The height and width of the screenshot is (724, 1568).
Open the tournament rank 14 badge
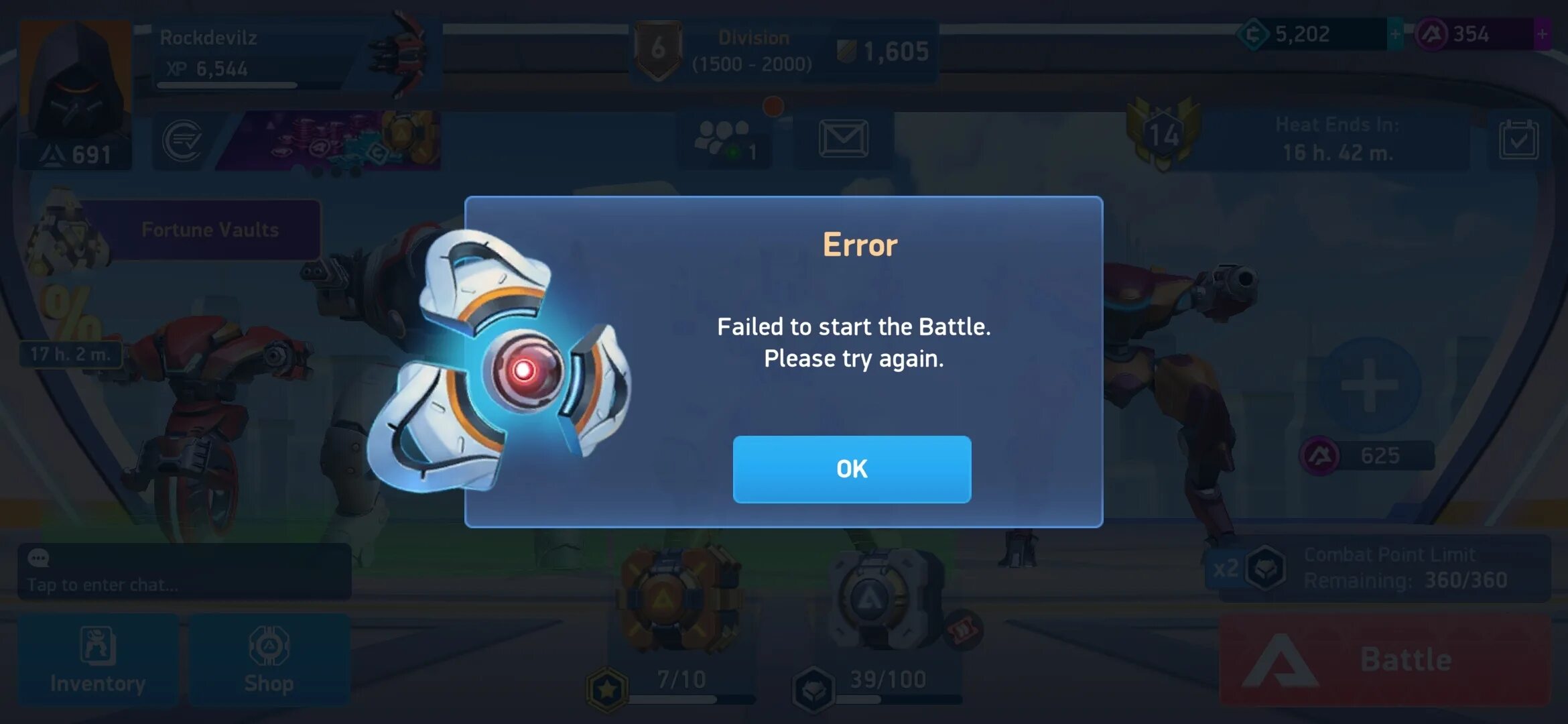1164,134
